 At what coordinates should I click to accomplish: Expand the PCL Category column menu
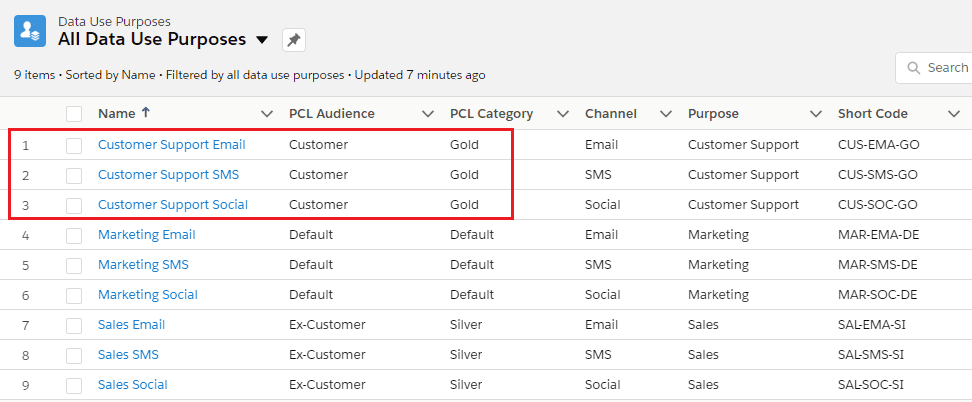(x=563, y=114)
